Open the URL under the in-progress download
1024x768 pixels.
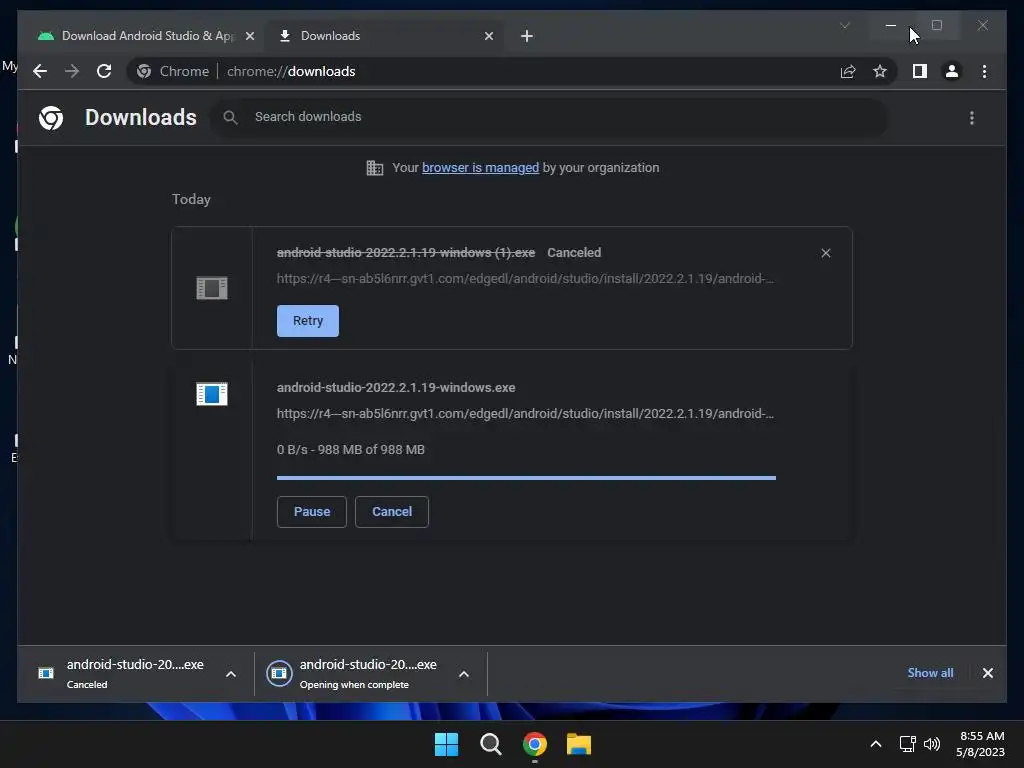(525, 413)
